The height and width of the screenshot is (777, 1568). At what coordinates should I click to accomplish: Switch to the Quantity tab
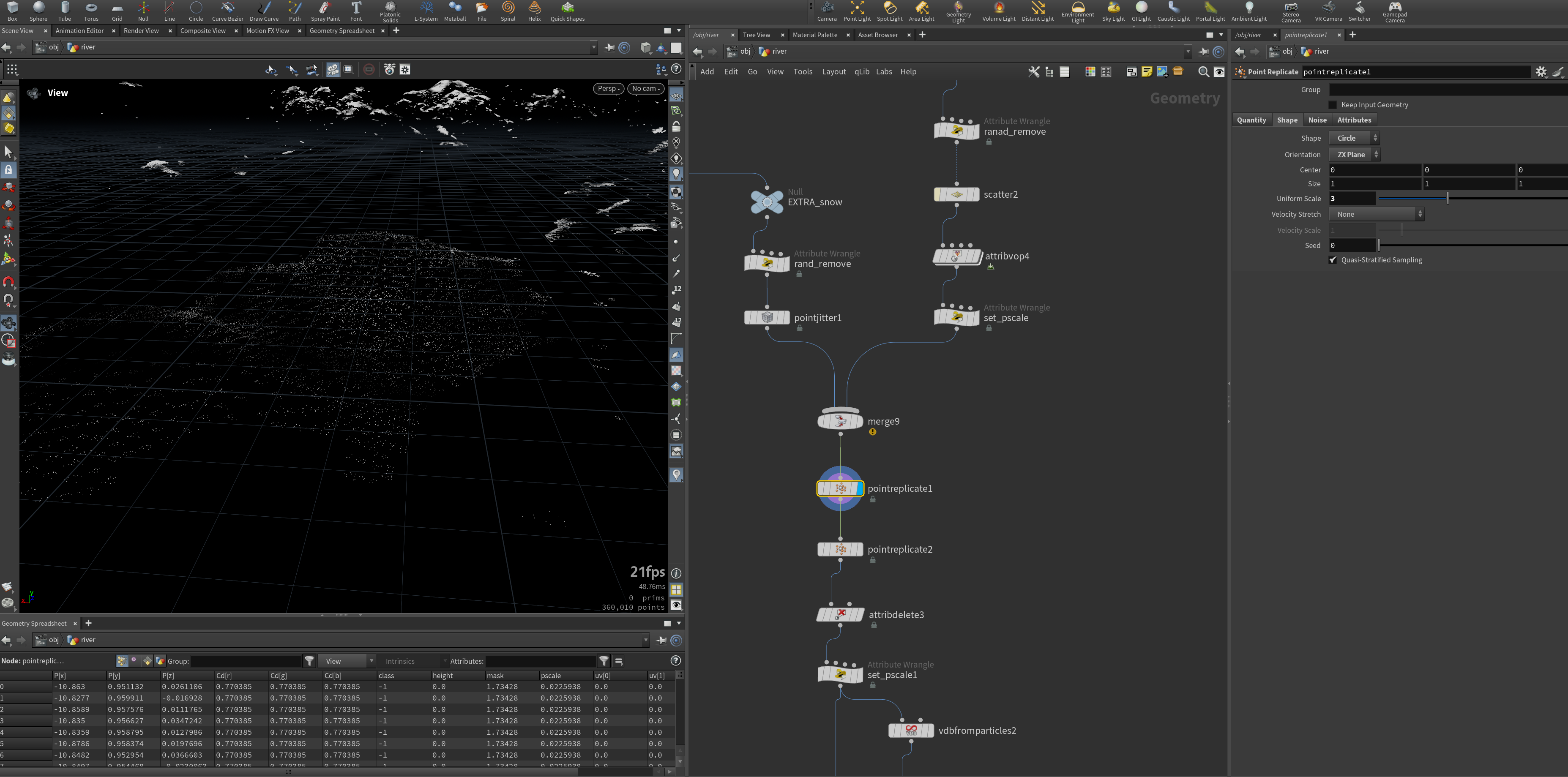[x=1251, y=120]
